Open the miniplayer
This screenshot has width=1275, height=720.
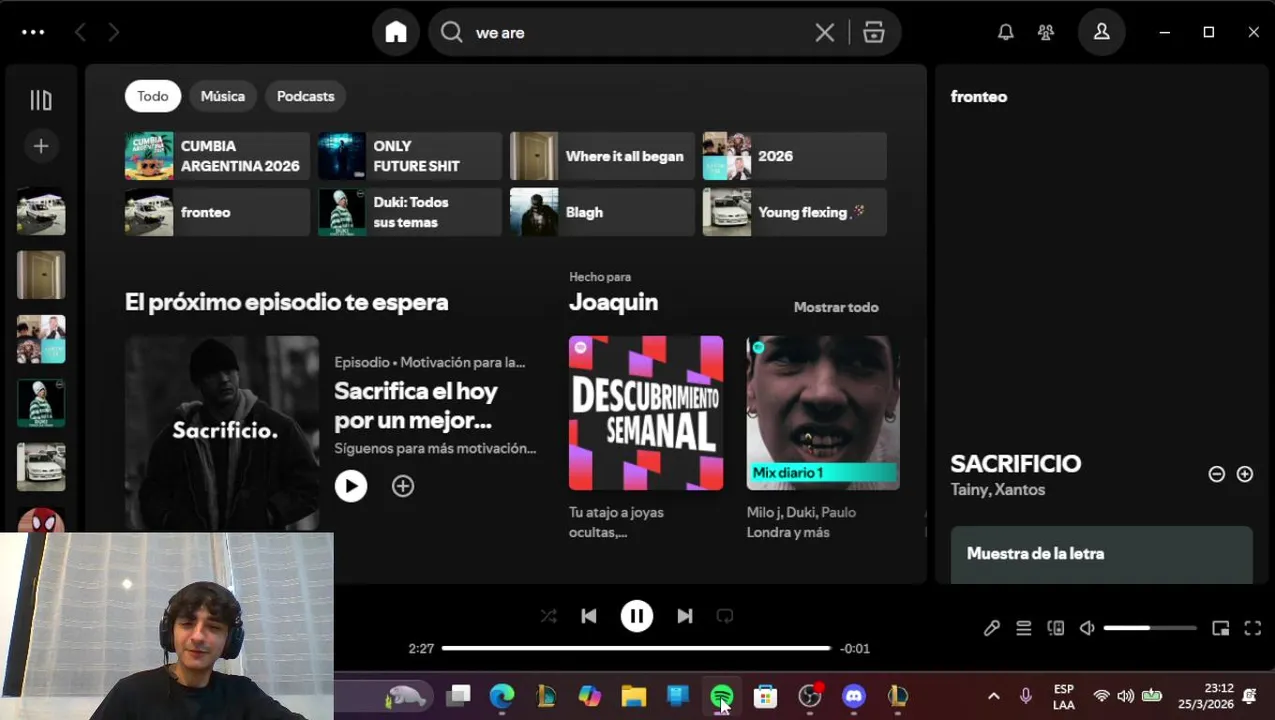point(1220,628)
